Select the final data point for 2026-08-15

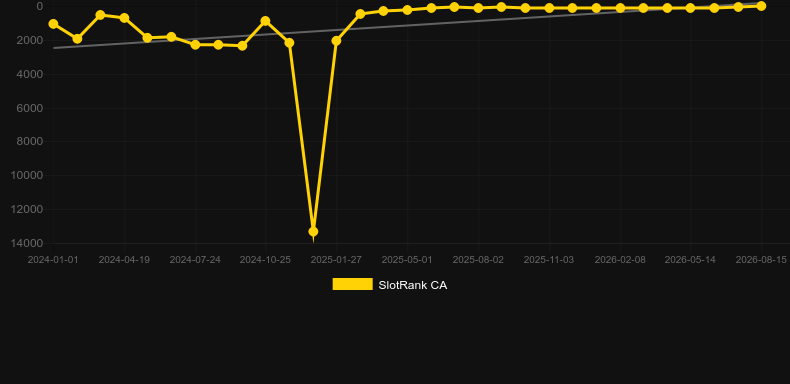pyautogui.click(x=761, y=6)
